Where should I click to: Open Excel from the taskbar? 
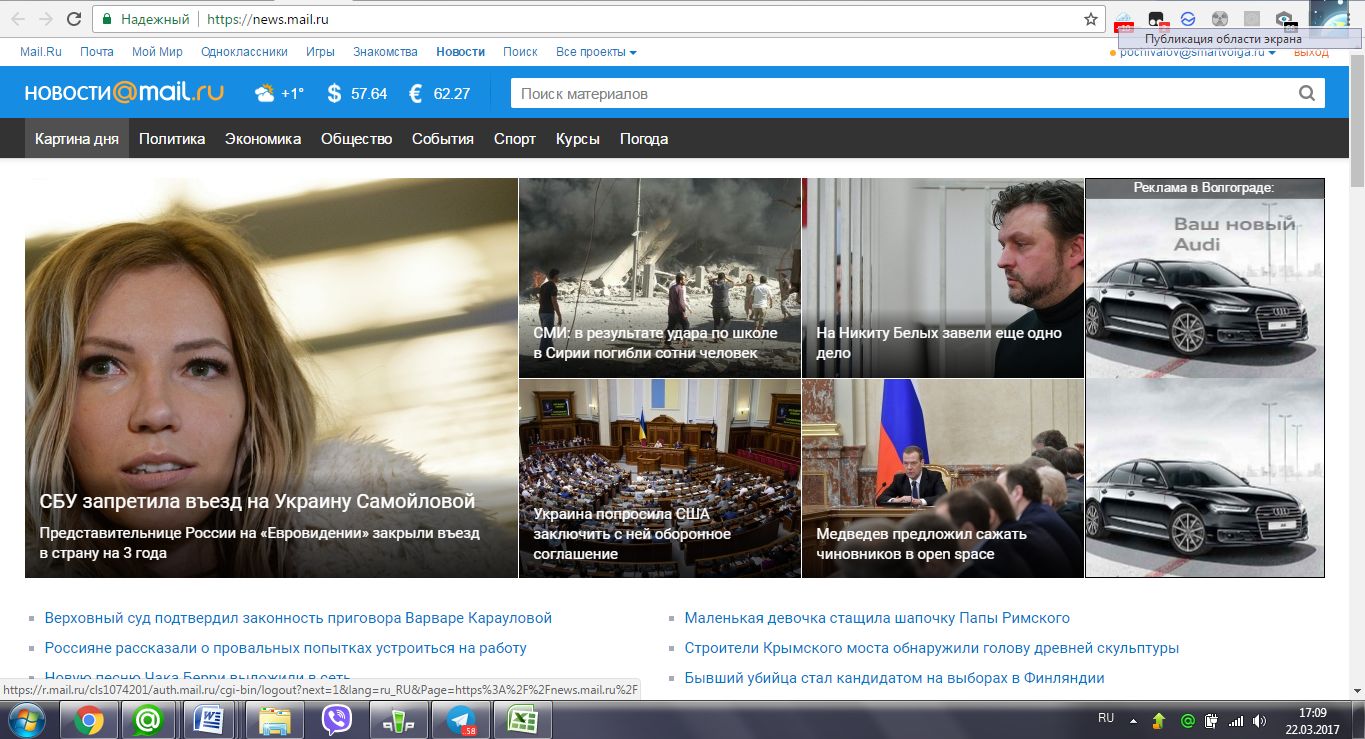coord(521,720)
